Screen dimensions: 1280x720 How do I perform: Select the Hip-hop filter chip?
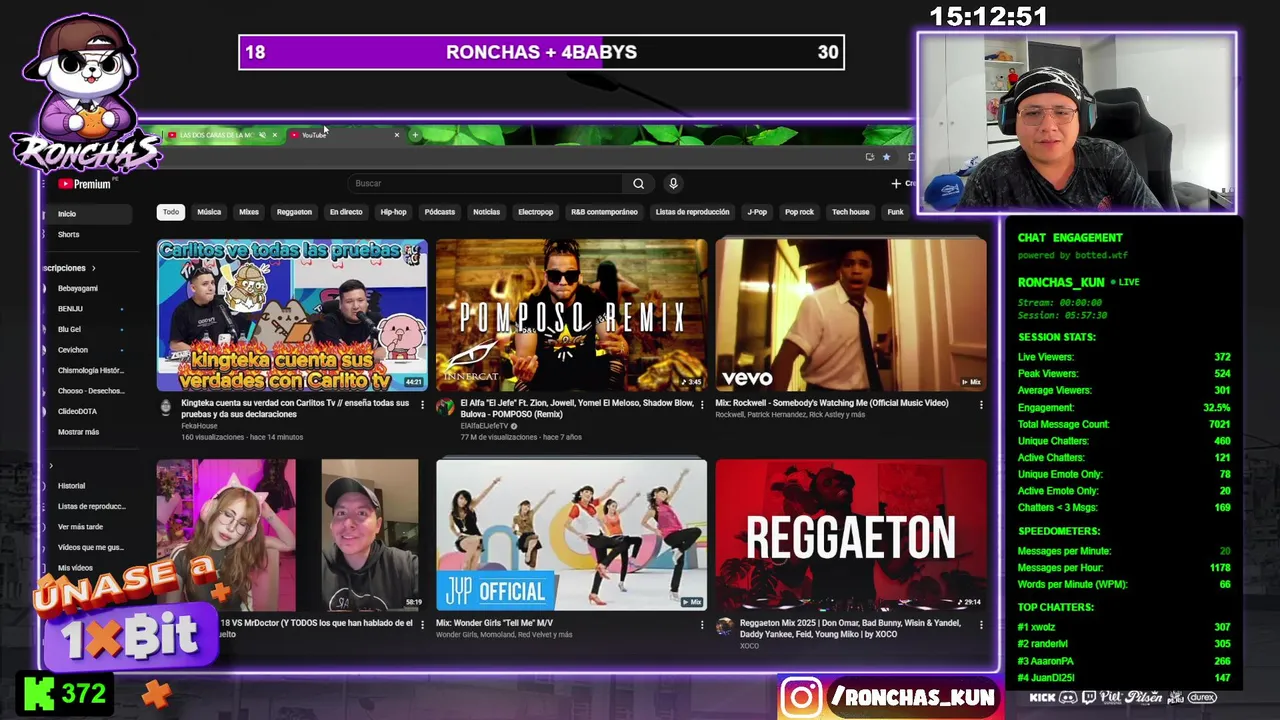tap(393, 212)
